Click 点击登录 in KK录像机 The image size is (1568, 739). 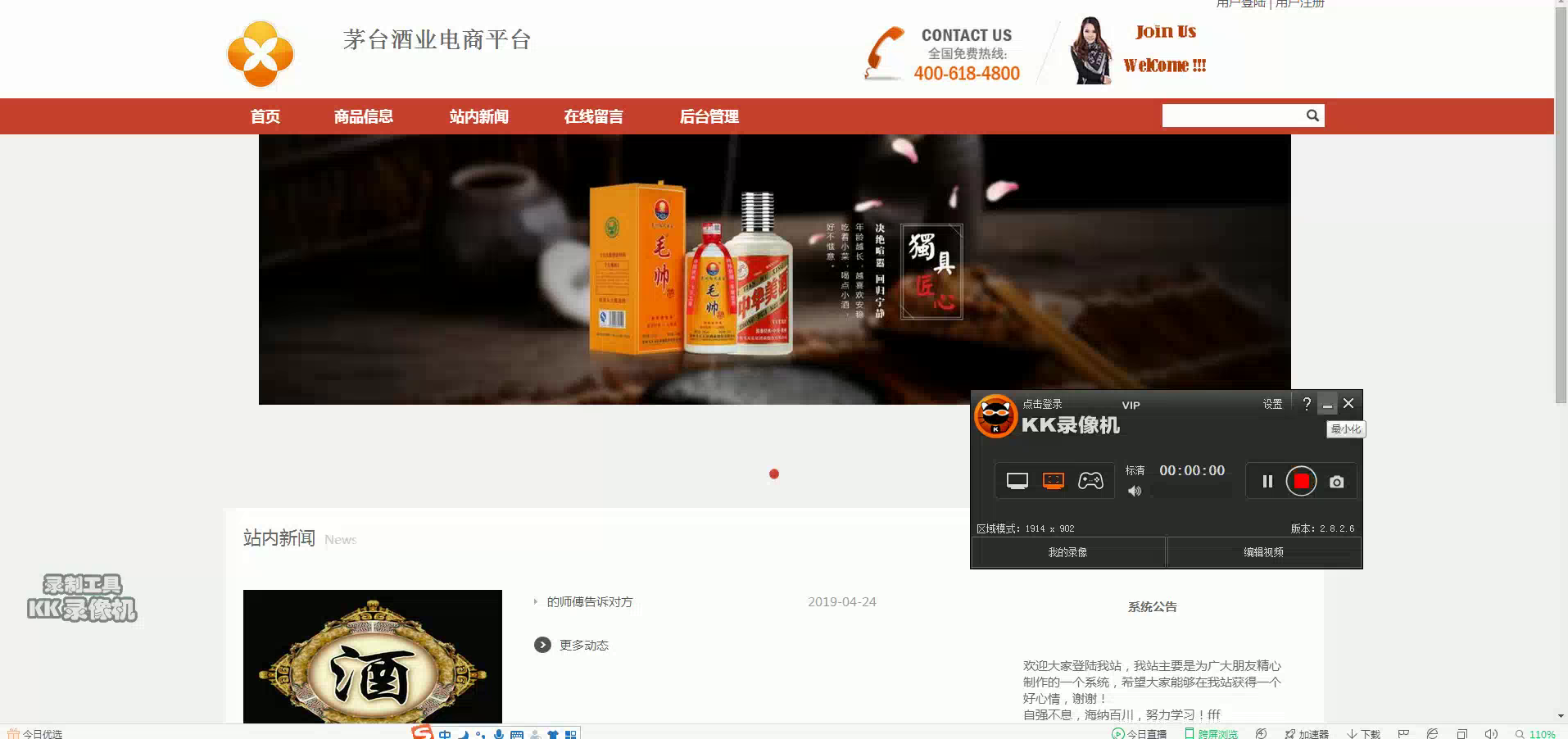coord(1042,404)
